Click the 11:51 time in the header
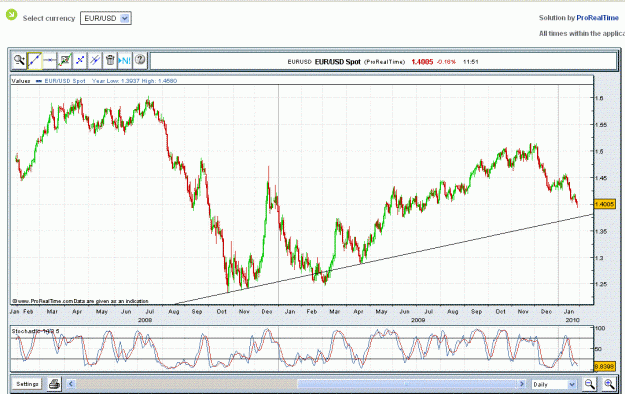The image size is (625, 394). [x=471, y=62]
